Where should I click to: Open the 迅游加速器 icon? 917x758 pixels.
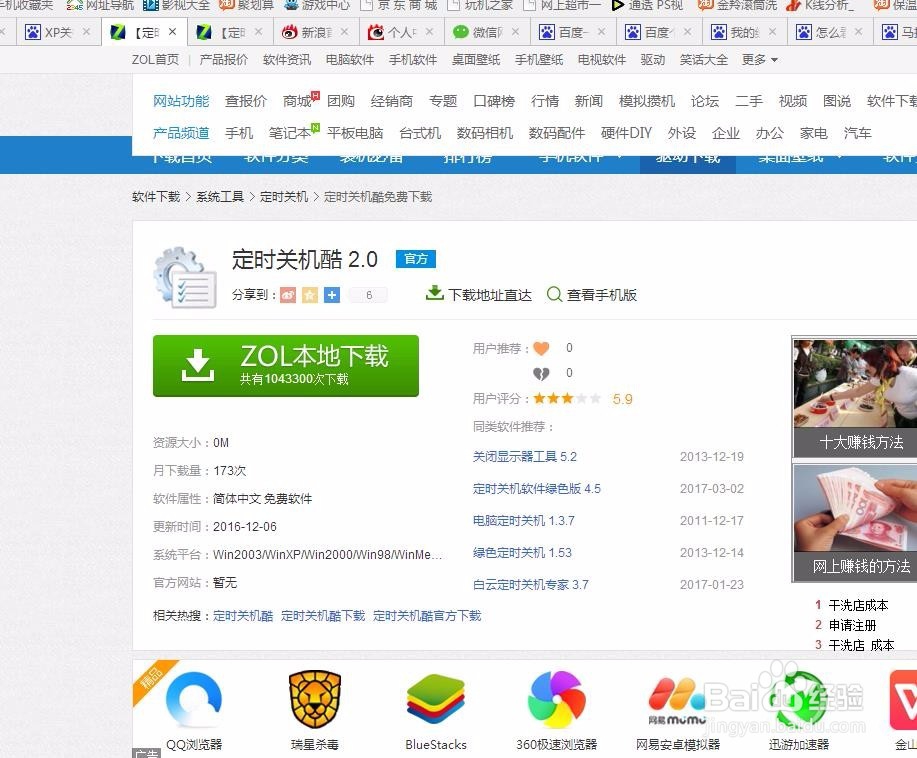(x=799, y=700)
